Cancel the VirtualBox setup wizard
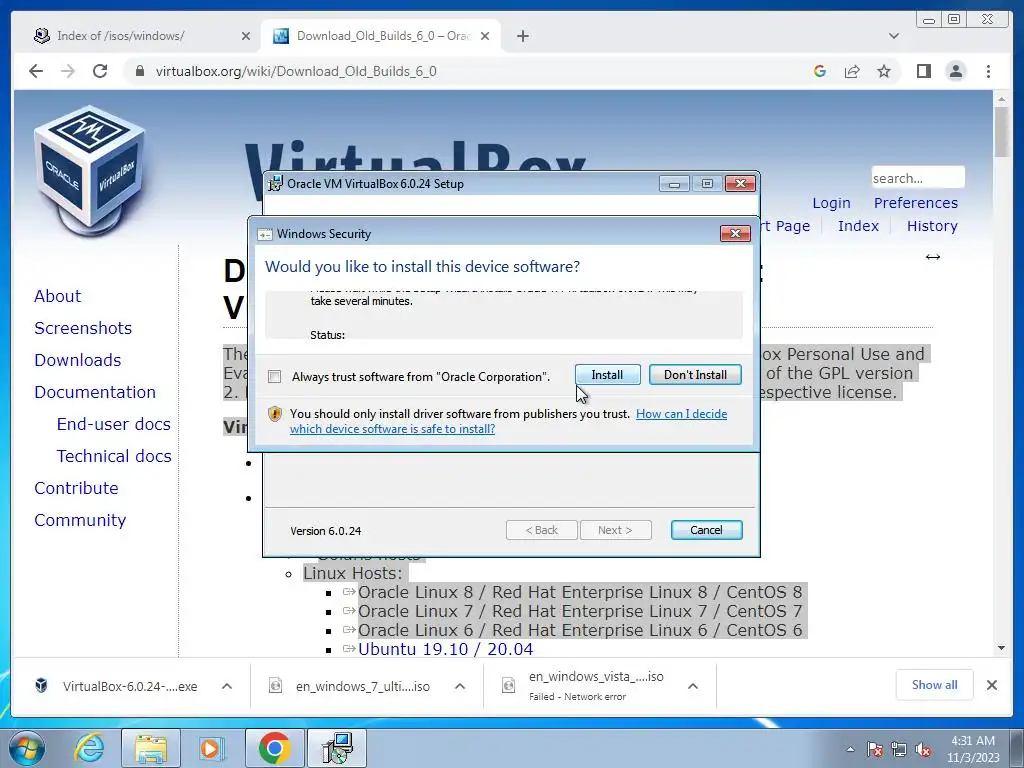 click(706, 530)
